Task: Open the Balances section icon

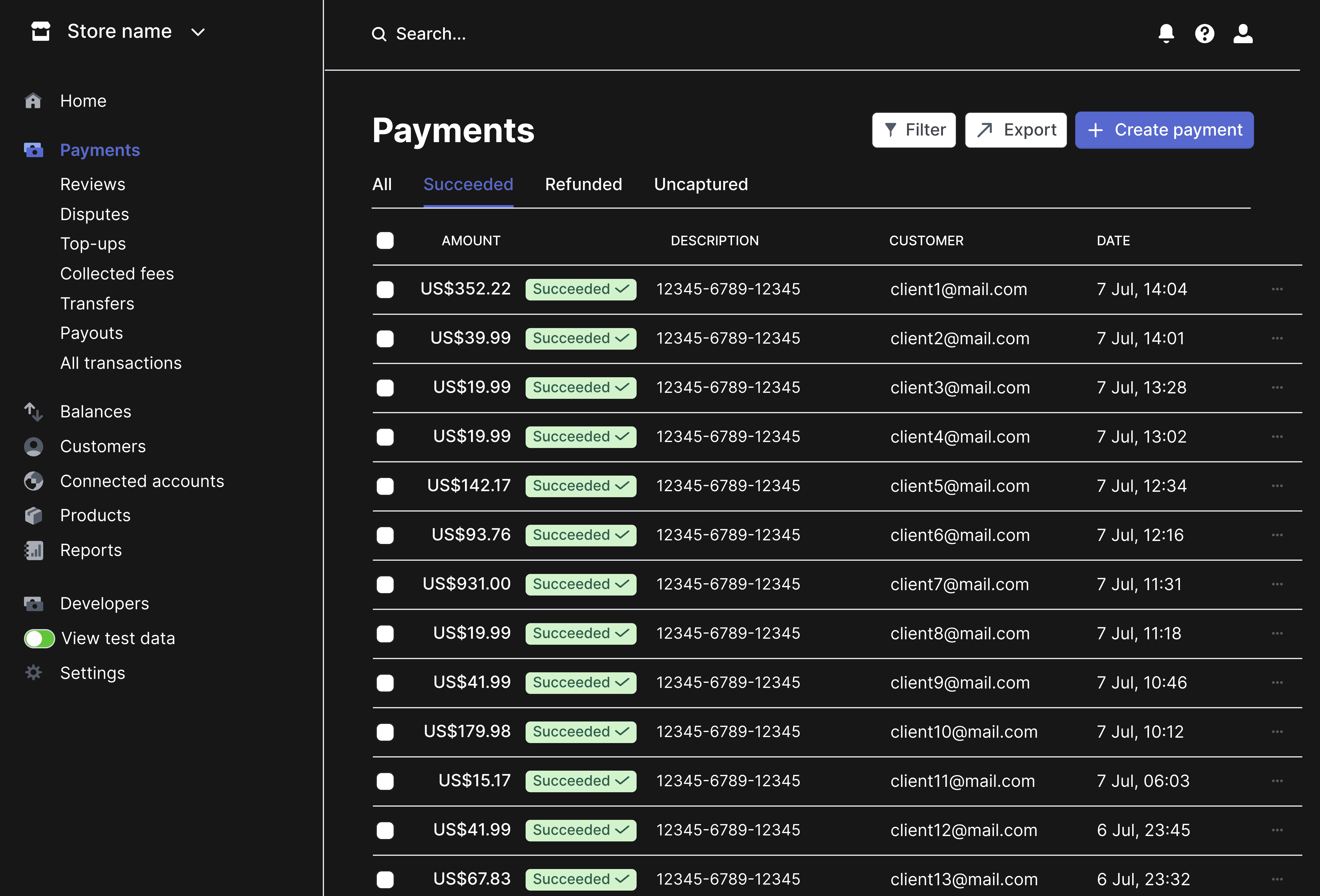Action: (34, 411)
